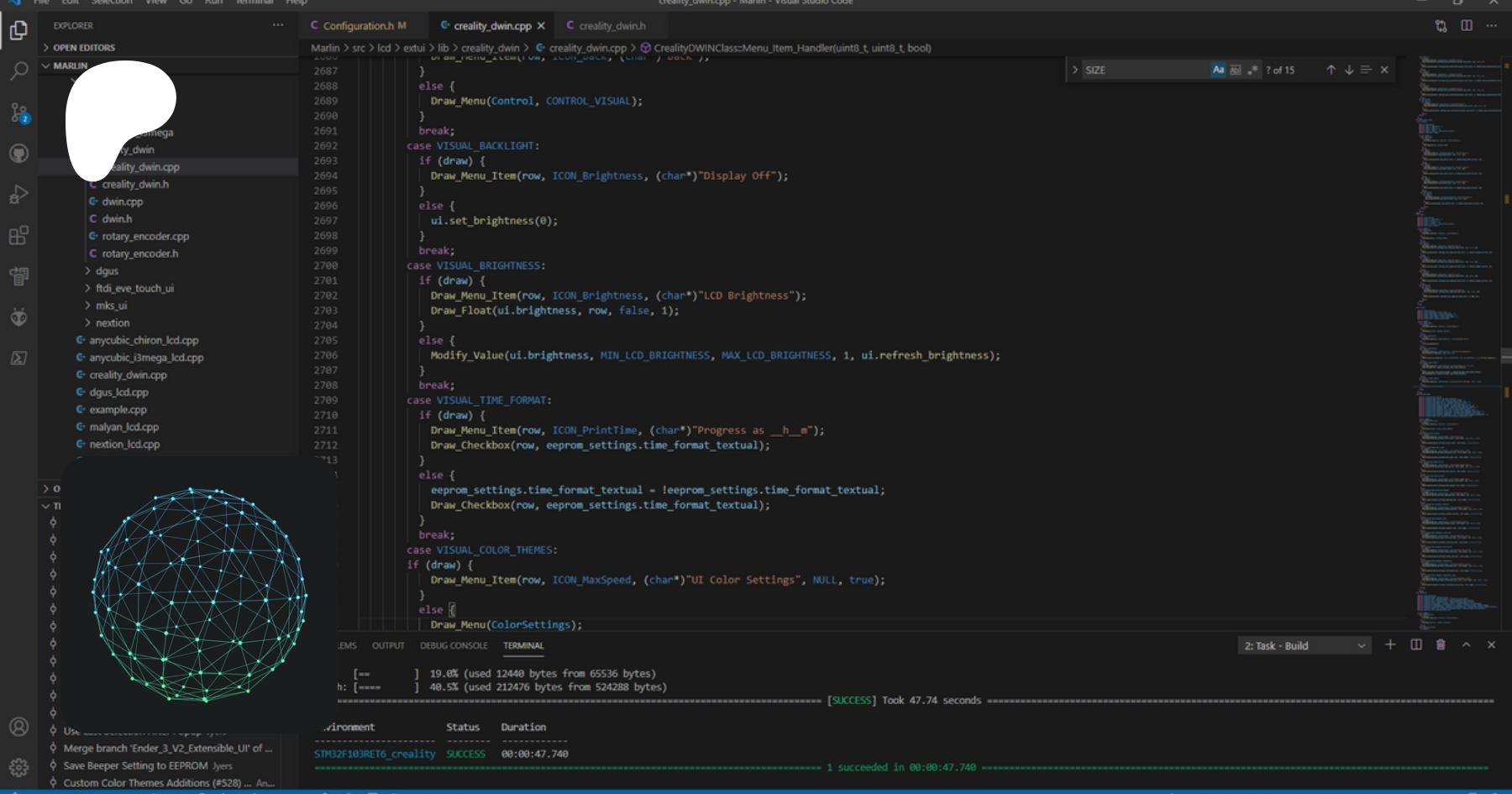1512x794 pixels.
Task: Open Source Control view with badge
Action: (18, 113)
